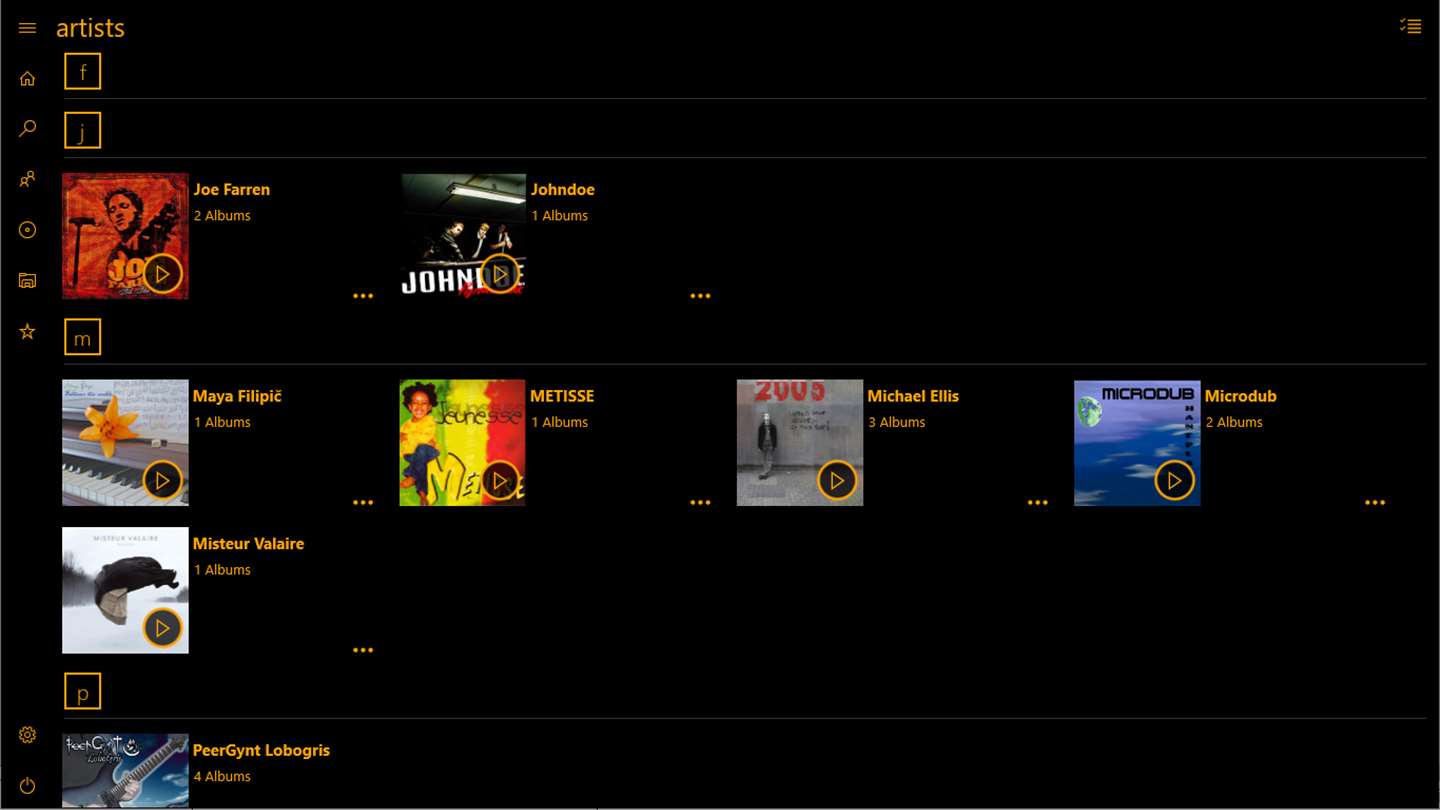This screenshot has width=1440, height=810.
Task: Jump via letter group header j
Action: pyautogui.click(x=82, y=131)
